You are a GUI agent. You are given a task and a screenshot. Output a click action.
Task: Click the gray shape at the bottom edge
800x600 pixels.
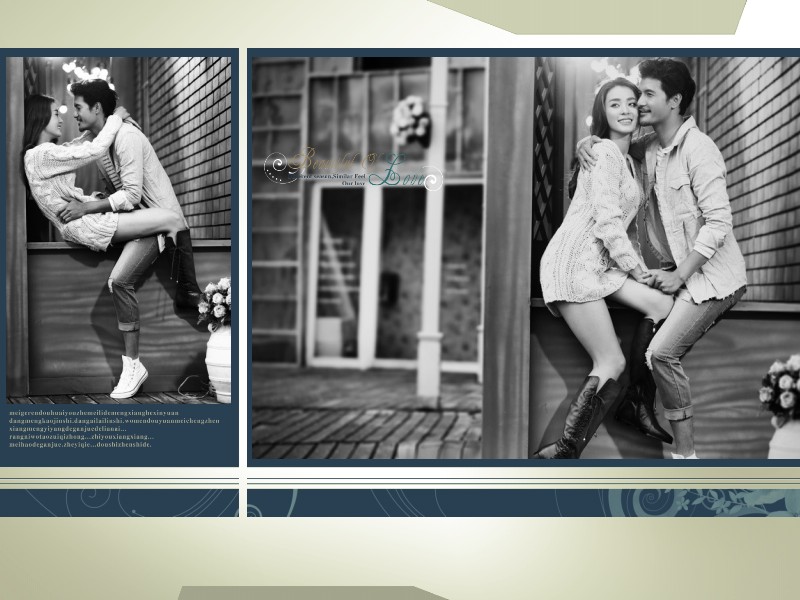(310, 593)
